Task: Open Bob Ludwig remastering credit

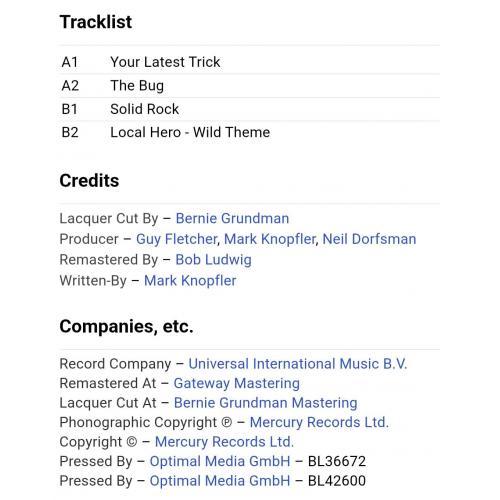Action: (x=213, y=260)
